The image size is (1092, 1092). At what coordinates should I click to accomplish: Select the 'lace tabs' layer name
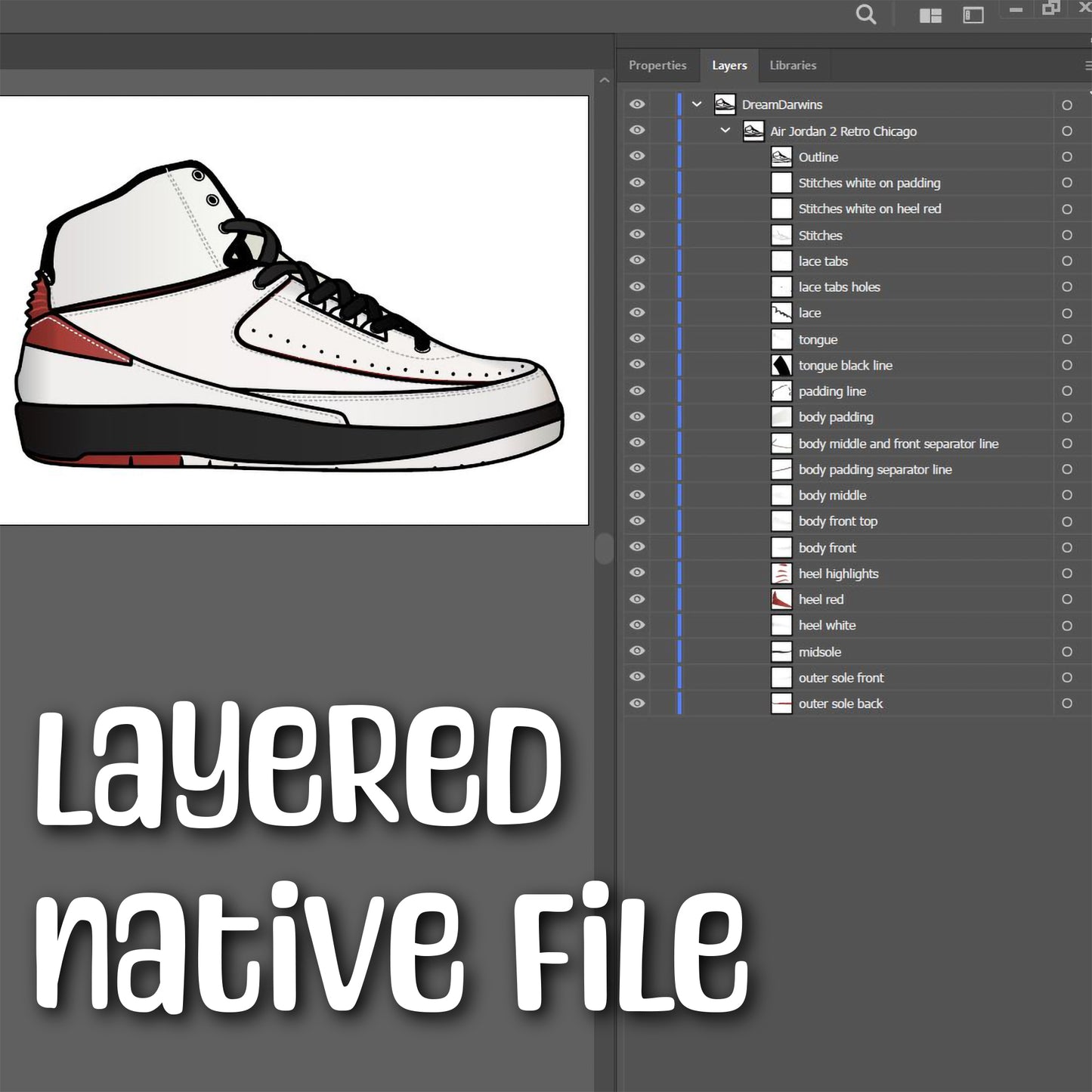(x=823, y=261)
